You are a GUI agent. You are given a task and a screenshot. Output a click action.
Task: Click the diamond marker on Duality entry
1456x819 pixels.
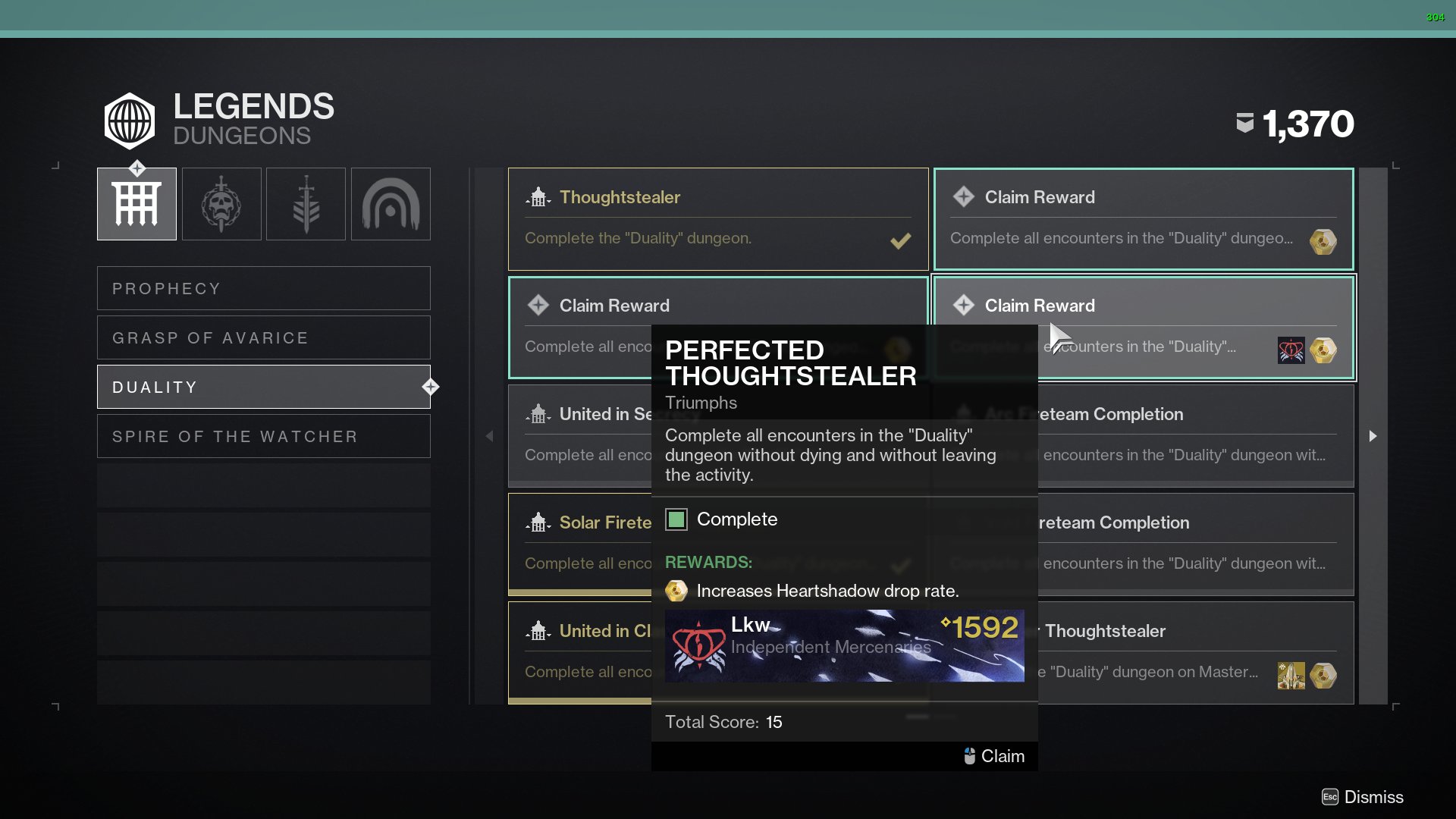coord(431,387)
